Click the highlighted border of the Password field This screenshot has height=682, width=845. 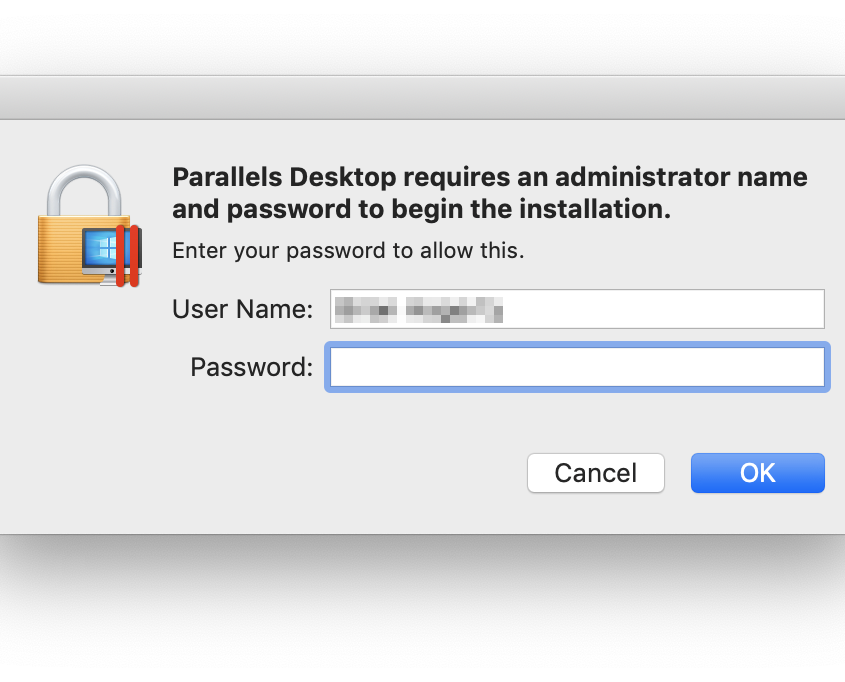coord(576,346)
